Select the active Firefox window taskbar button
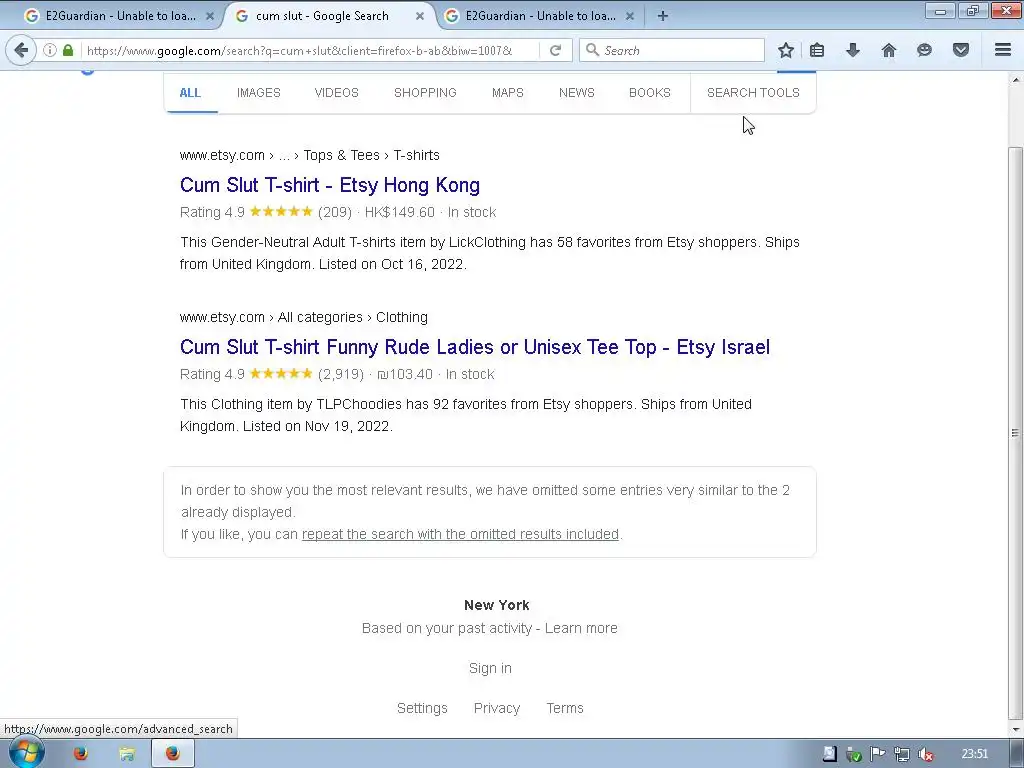 coord(173,754)
